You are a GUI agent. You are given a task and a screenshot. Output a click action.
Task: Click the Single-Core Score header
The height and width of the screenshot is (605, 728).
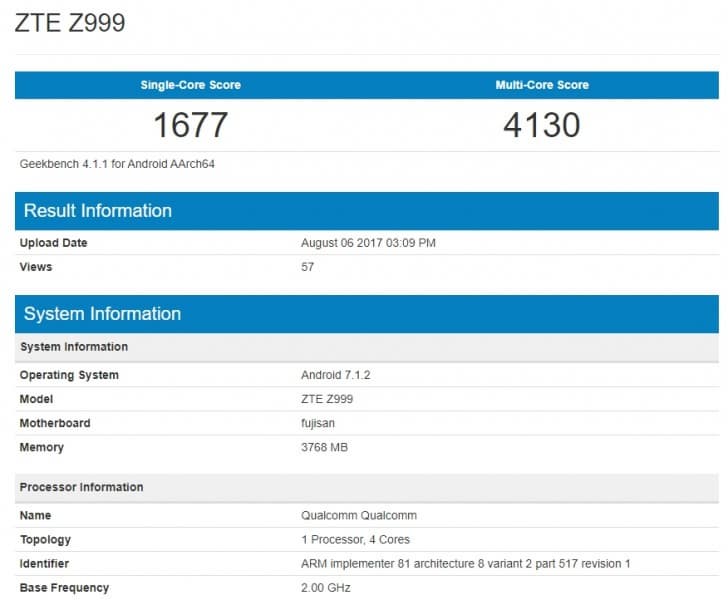pyautogui.click(x=191, y=85)
